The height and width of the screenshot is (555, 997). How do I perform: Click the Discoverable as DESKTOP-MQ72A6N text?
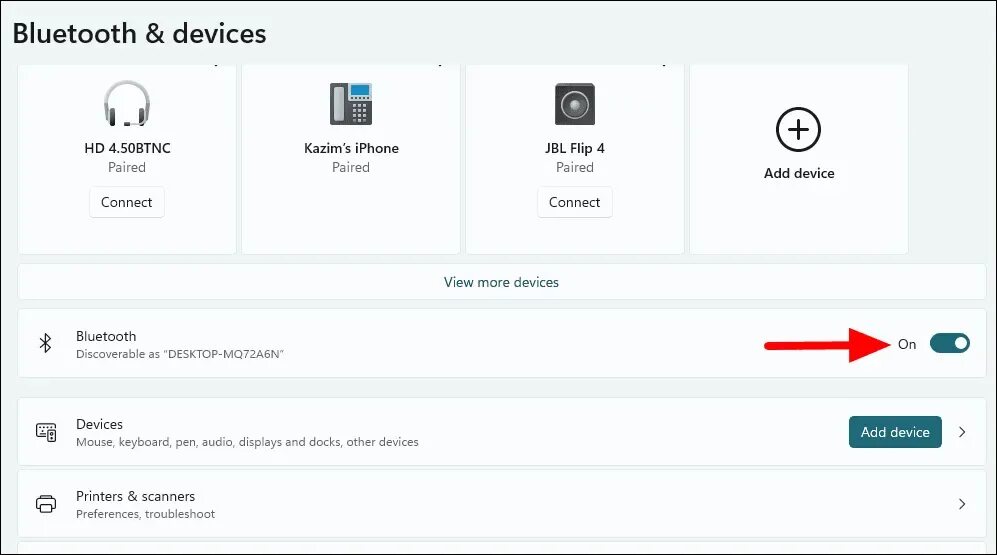pyautogui.click(x=180, y=354)
